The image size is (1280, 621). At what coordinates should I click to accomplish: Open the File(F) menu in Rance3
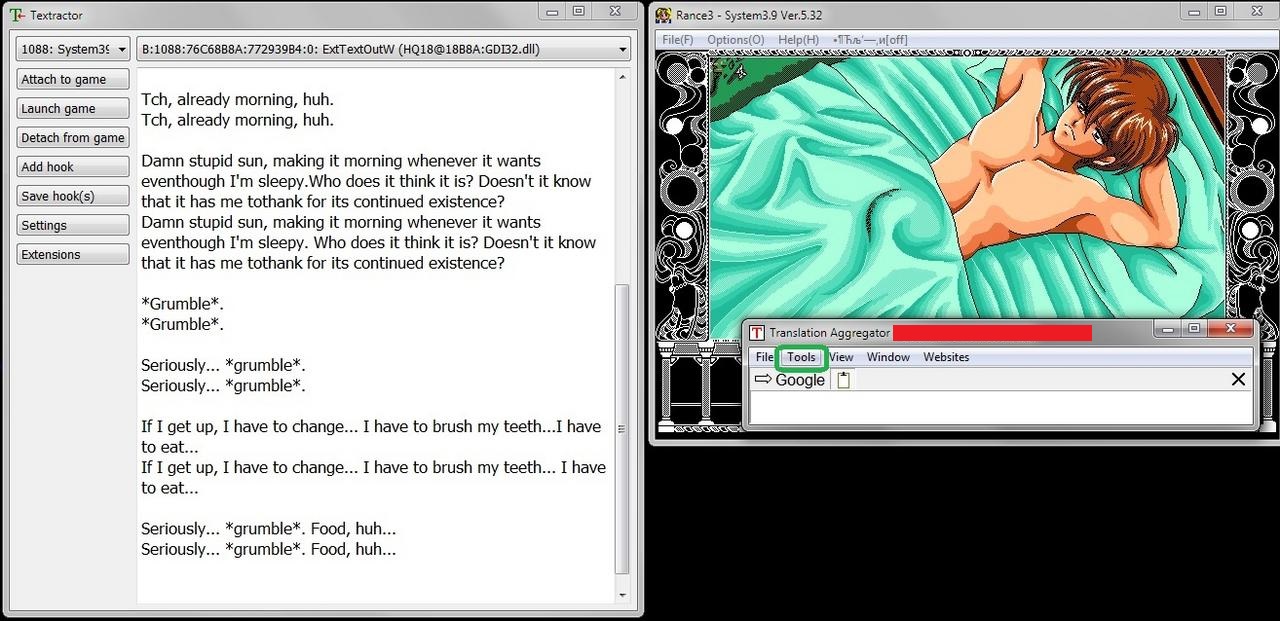(677, 40)
